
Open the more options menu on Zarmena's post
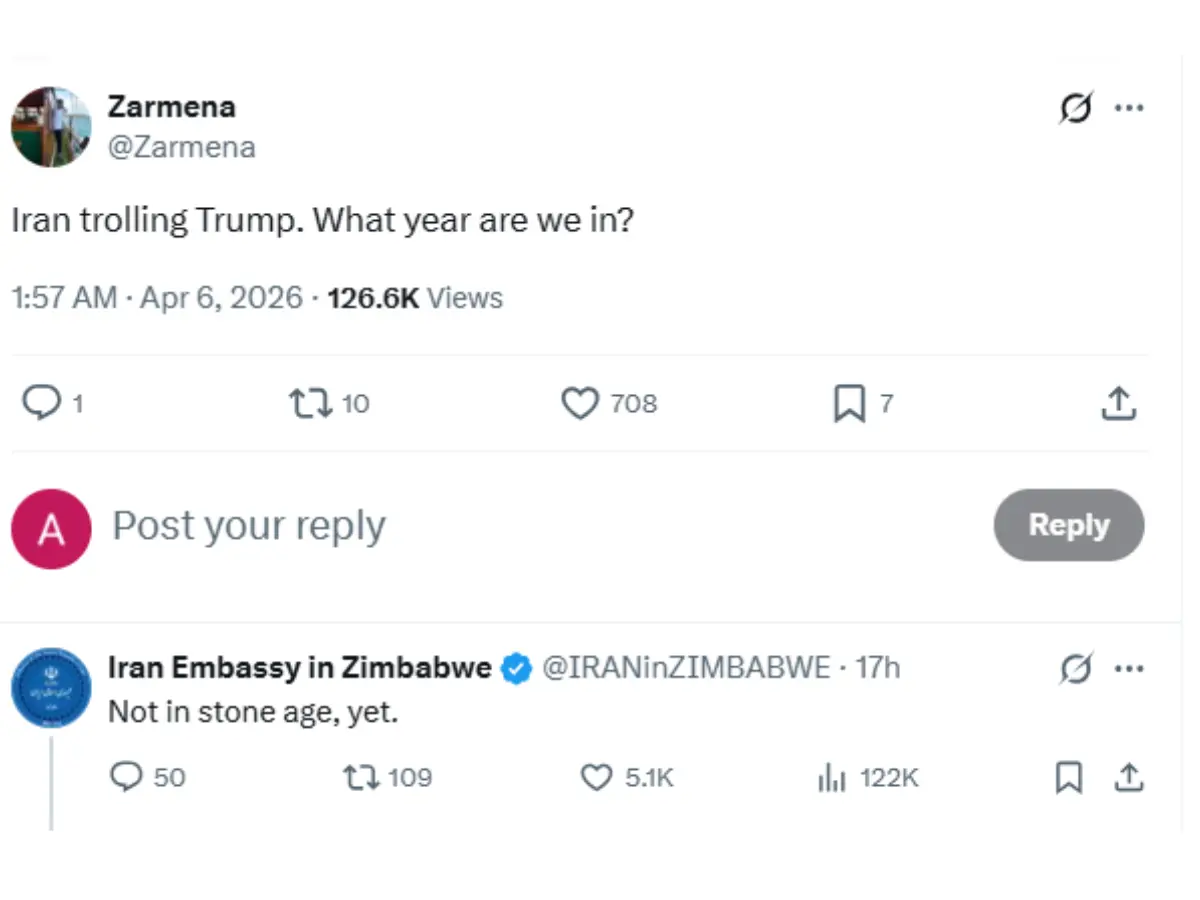click(x=1129, y=108)
